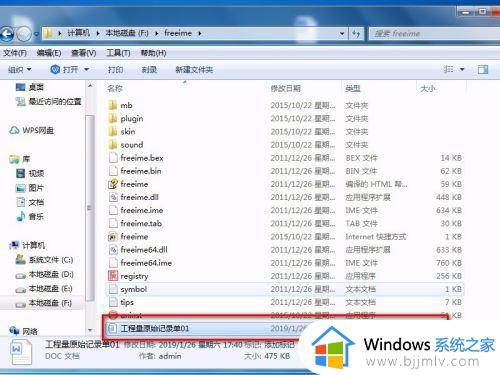Select 桌面 in navigation pane

(x=30, y=87)
